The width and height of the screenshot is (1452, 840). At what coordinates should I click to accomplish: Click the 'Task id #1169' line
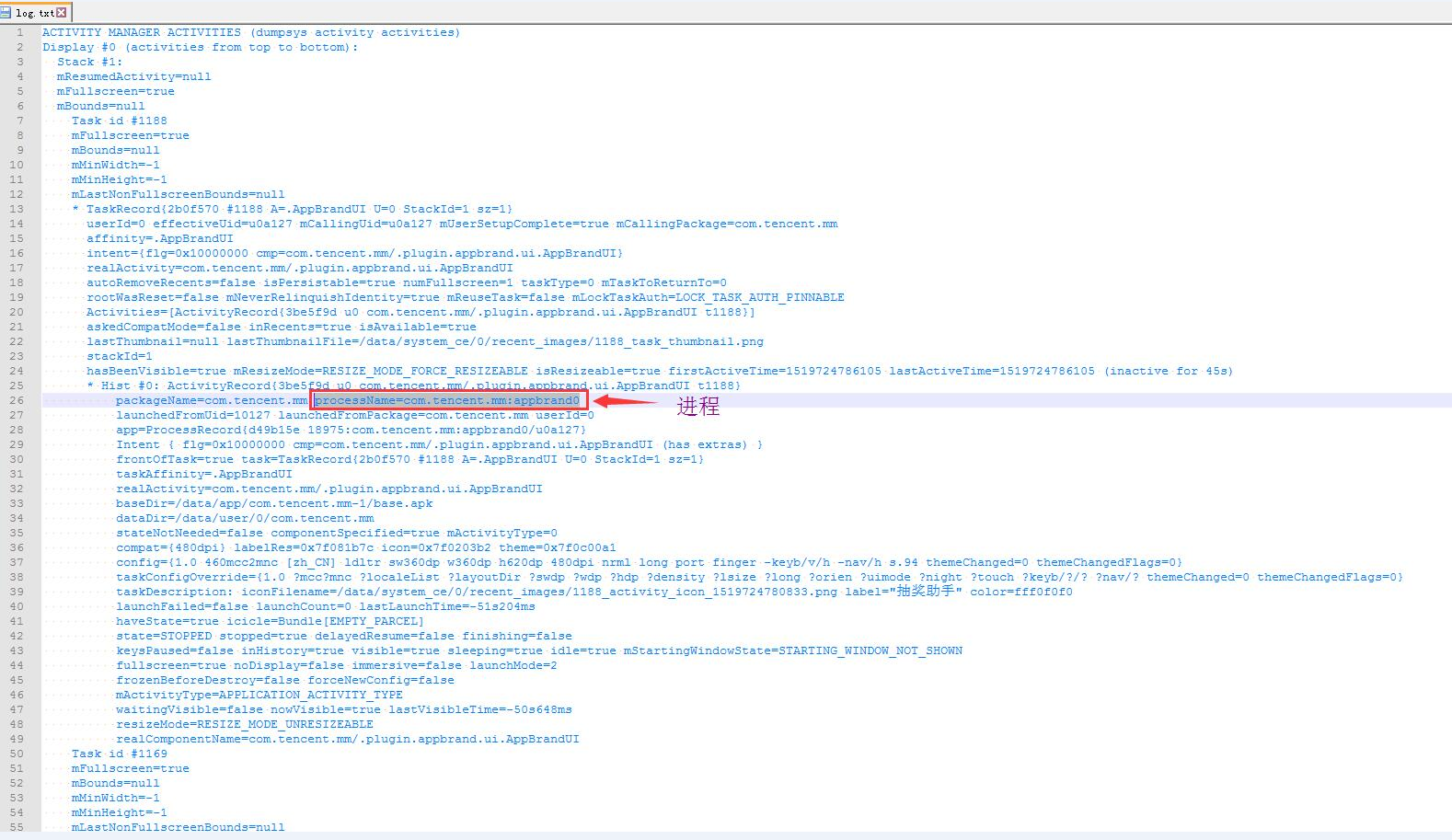[120, 754]
